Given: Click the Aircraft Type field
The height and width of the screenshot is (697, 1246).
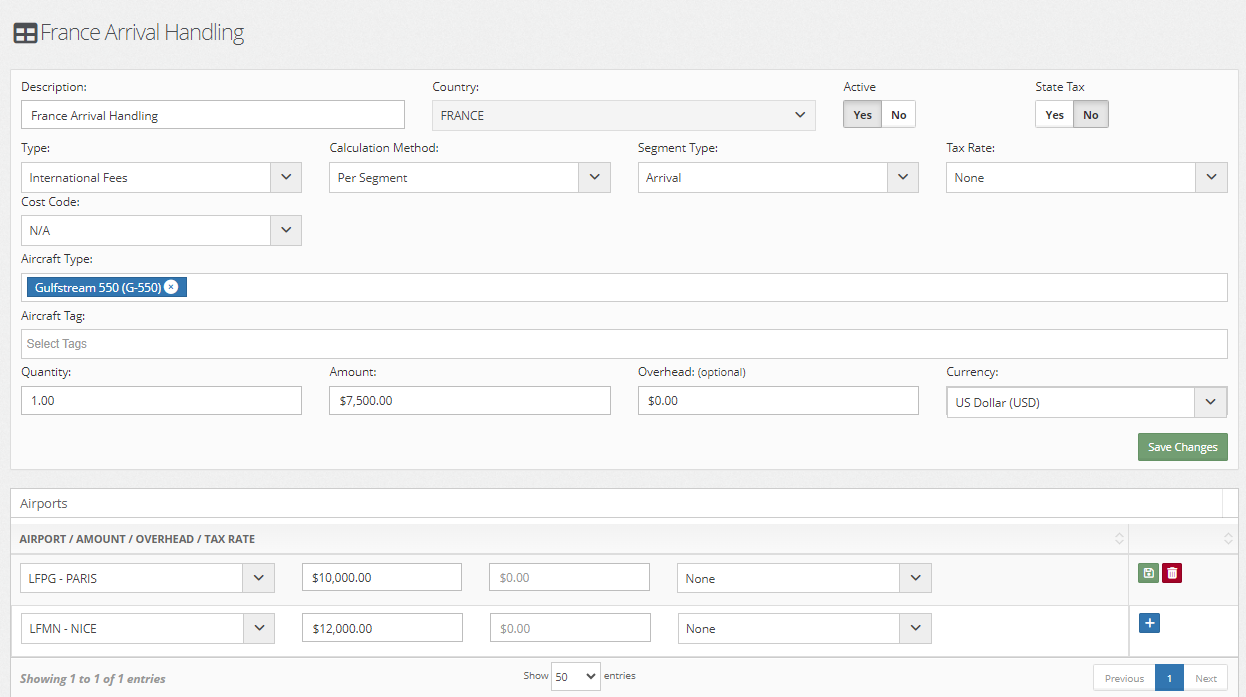Looking at the screenshot, I should [624, 287].
